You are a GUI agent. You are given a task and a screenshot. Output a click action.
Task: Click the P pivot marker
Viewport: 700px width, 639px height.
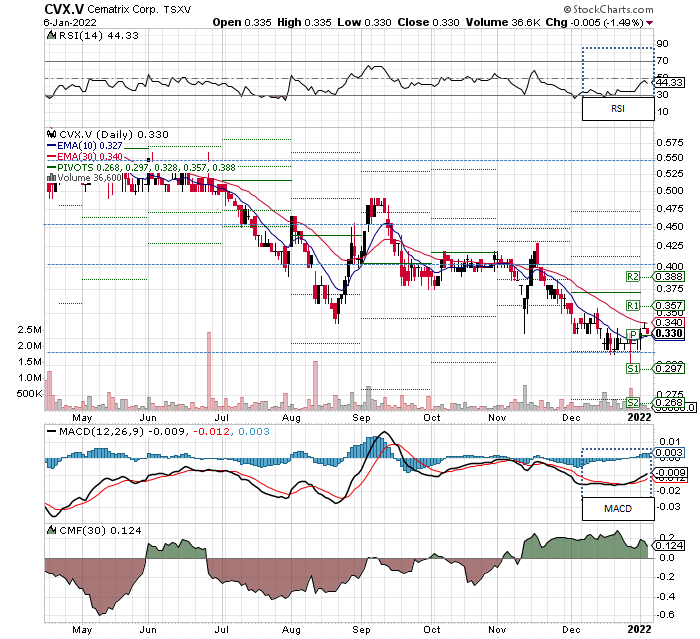pos(633,334)
